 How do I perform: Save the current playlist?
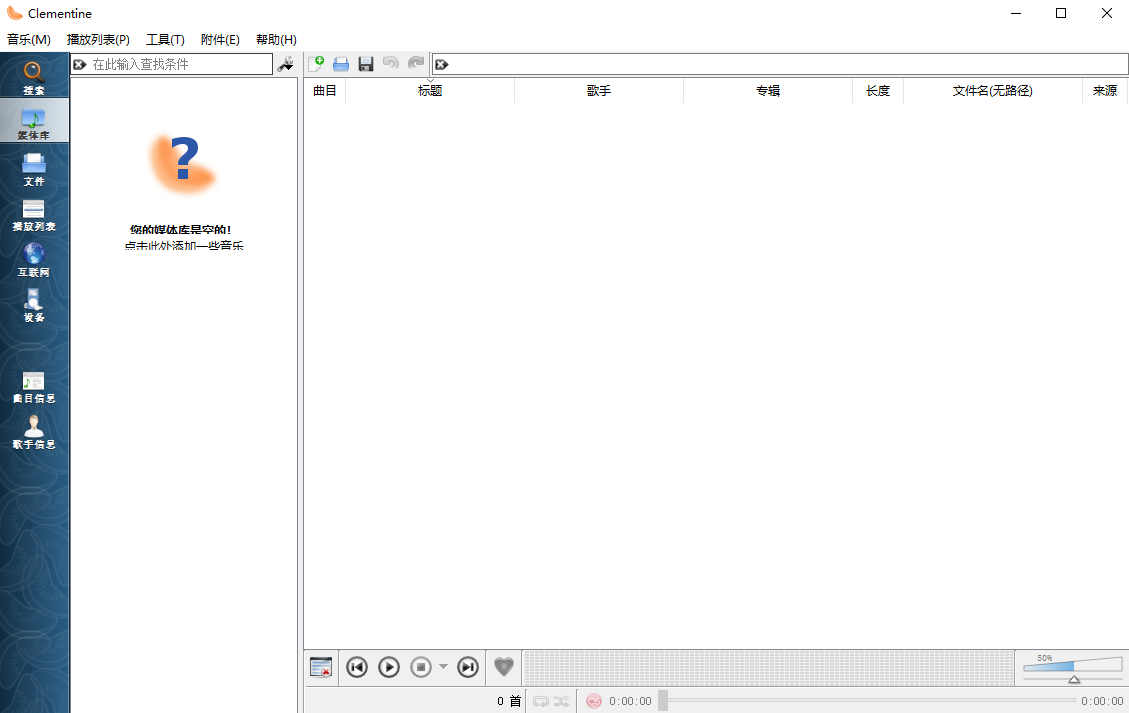click(x=365, y=63)
